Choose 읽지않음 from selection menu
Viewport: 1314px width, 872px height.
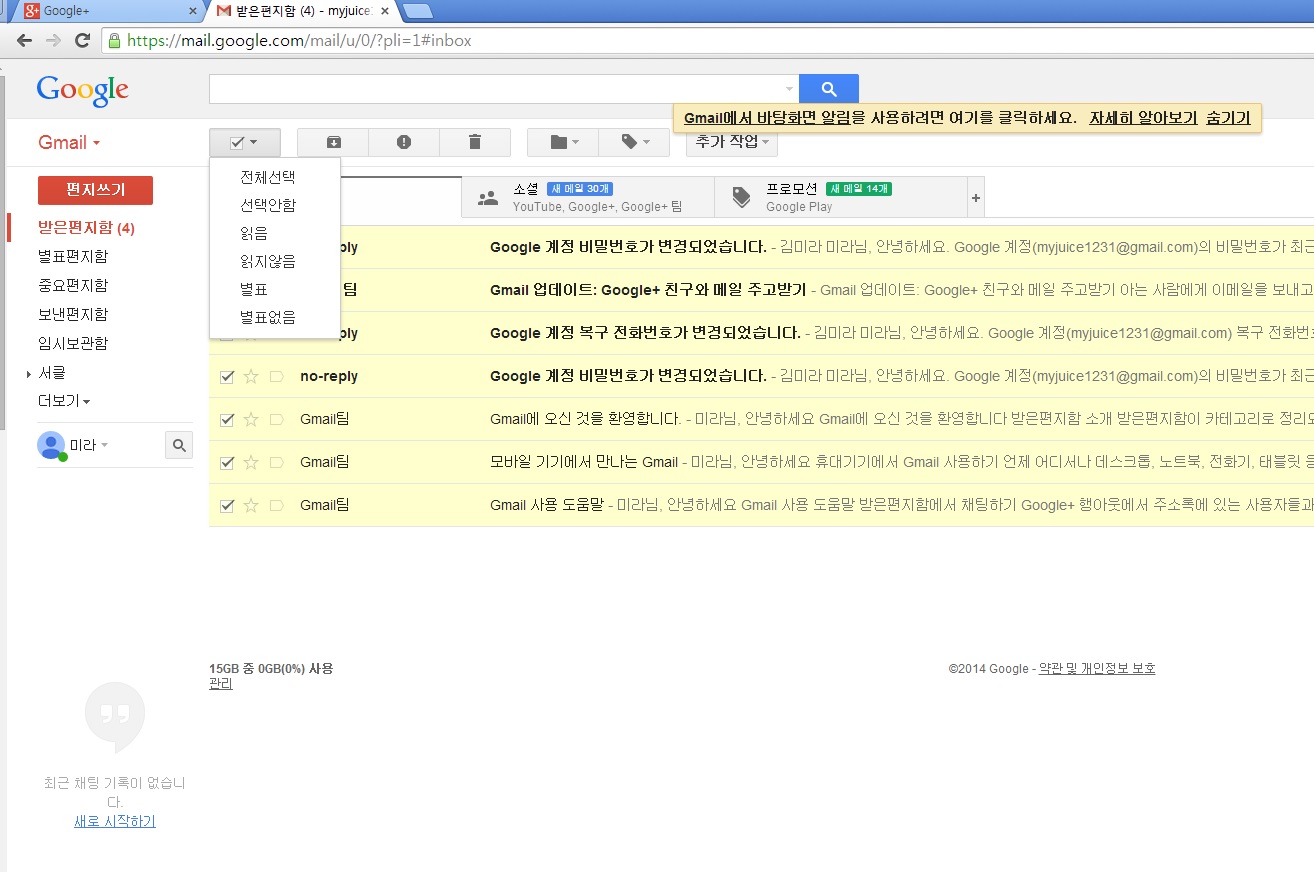pyautogui.click(x=267, y=261)
